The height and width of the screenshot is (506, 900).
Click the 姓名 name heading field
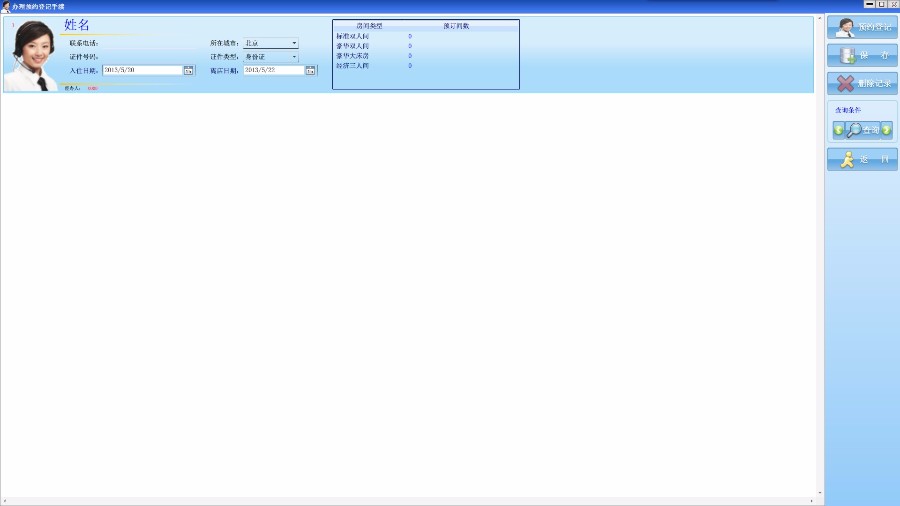(x=76, y=25)
